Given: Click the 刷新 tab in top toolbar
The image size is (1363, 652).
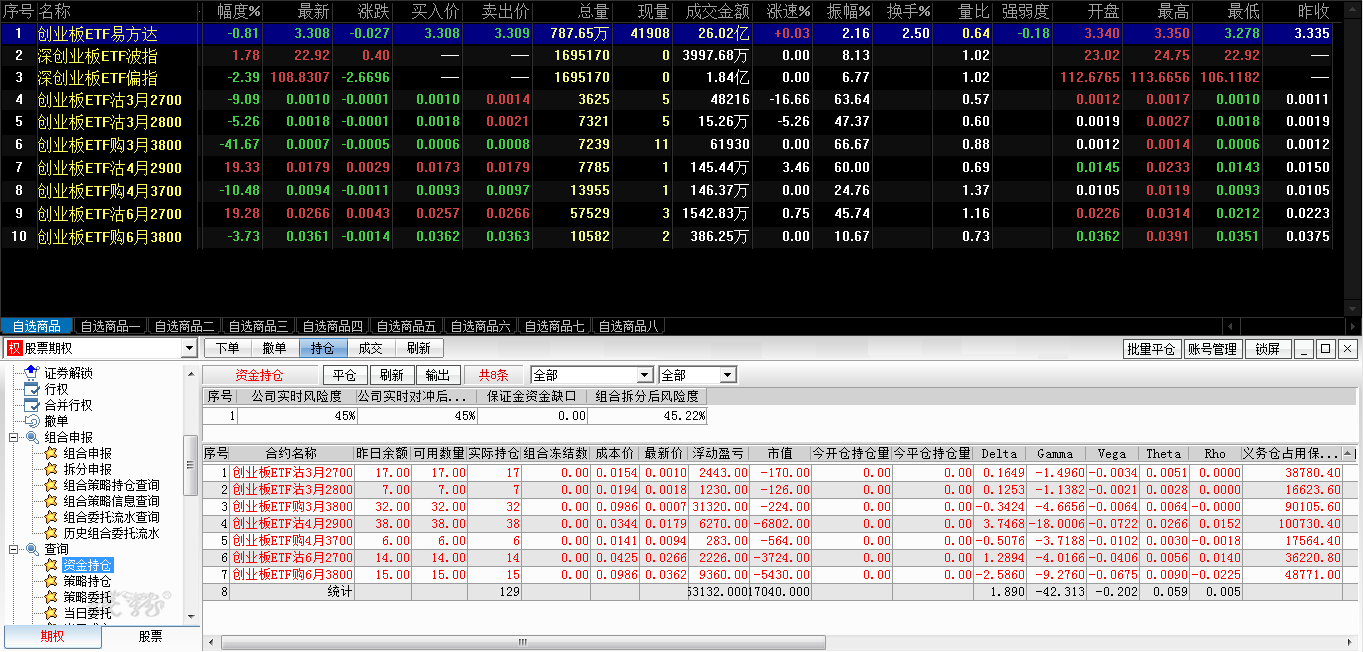Looking at the screenshot, I should pyautogui.click(x=418, y=348).
